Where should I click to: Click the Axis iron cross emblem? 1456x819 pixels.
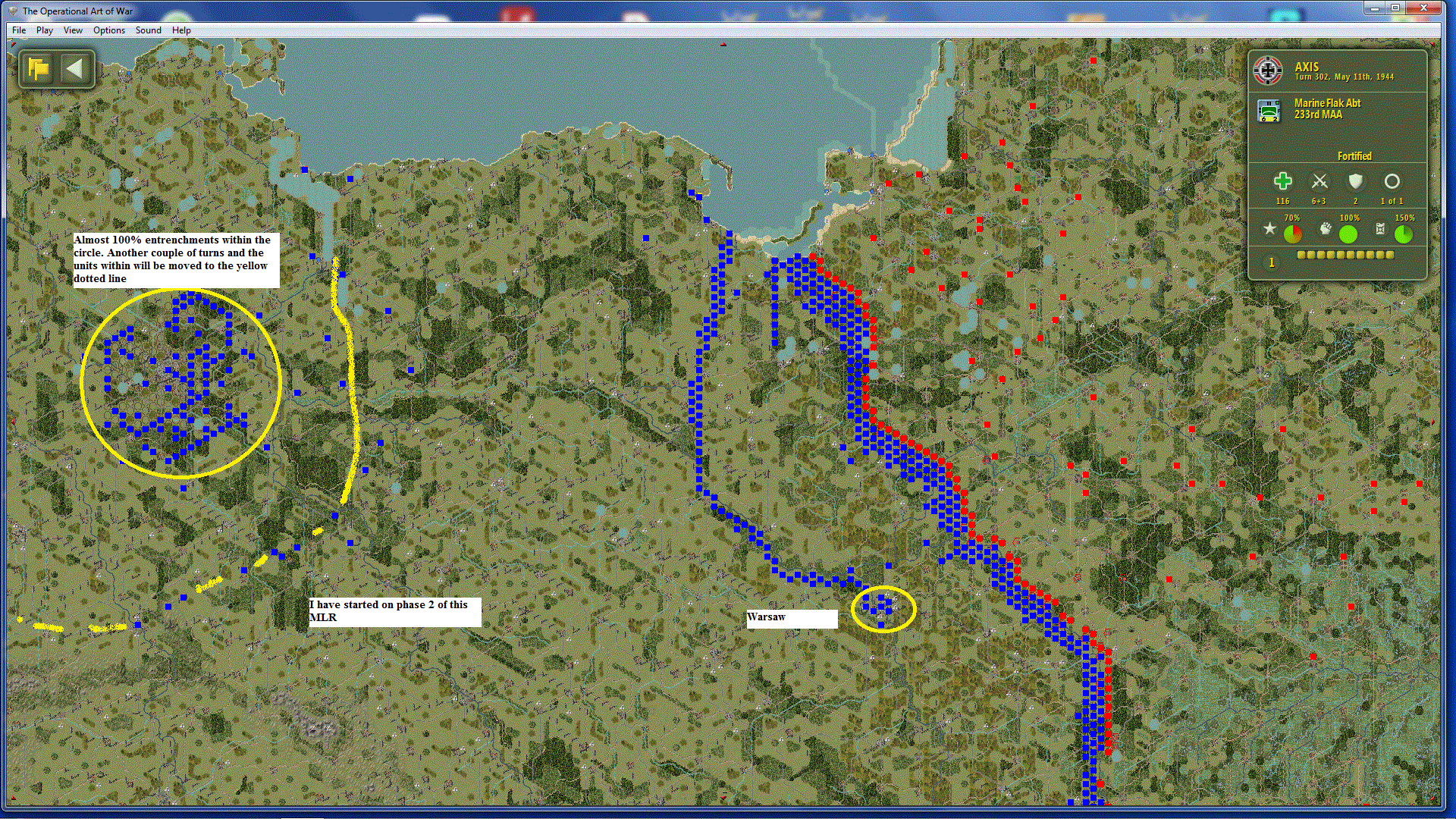click(x=1268, y=71)
